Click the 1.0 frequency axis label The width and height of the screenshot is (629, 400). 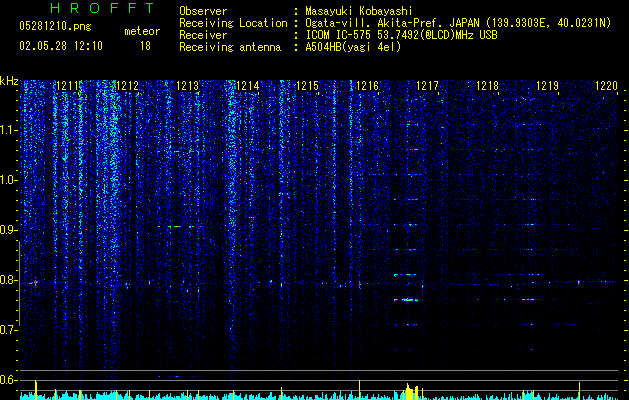tap(9, 180)
